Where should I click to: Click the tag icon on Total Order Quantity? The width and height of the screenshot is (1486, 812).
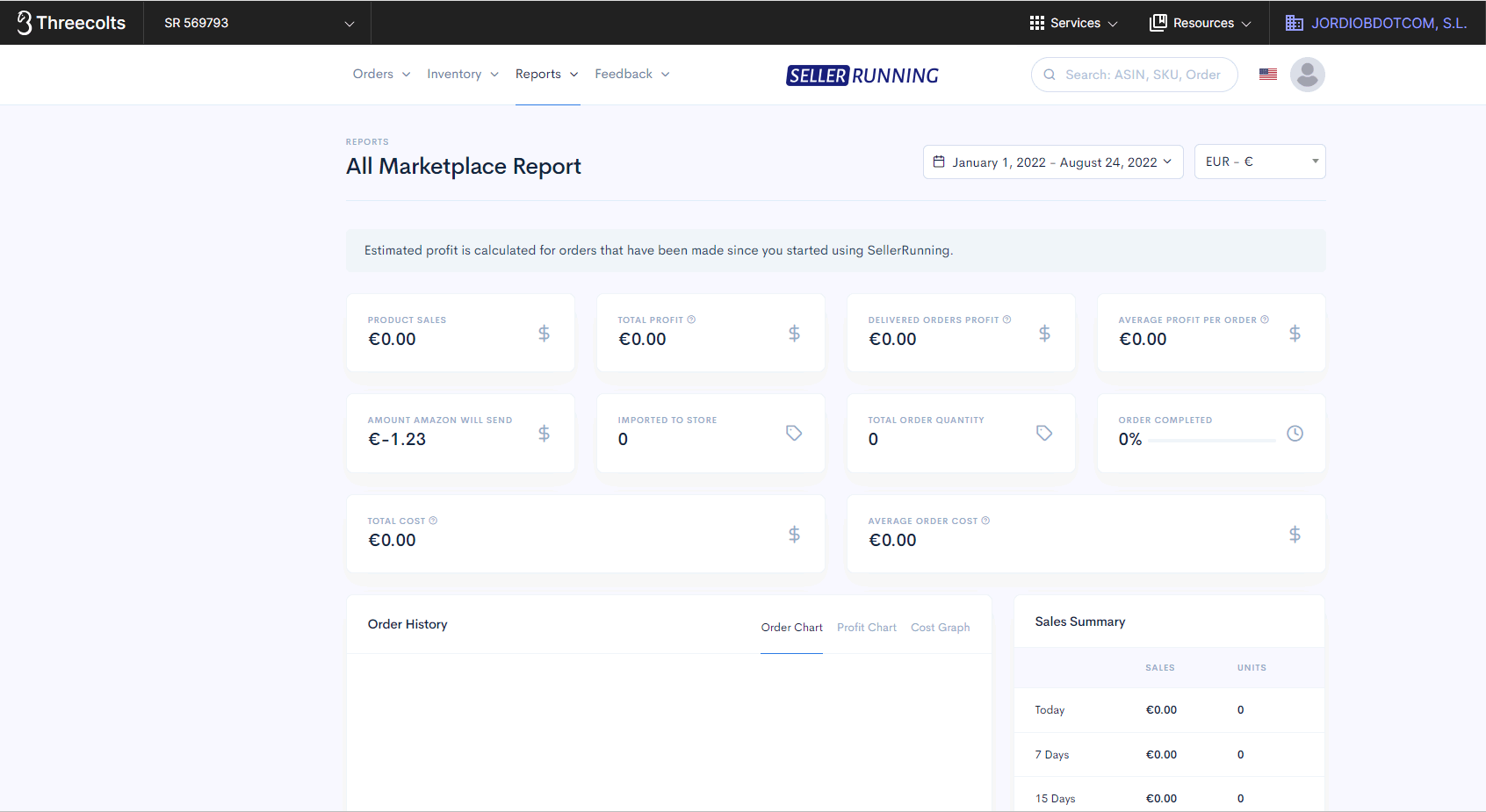1044,433
